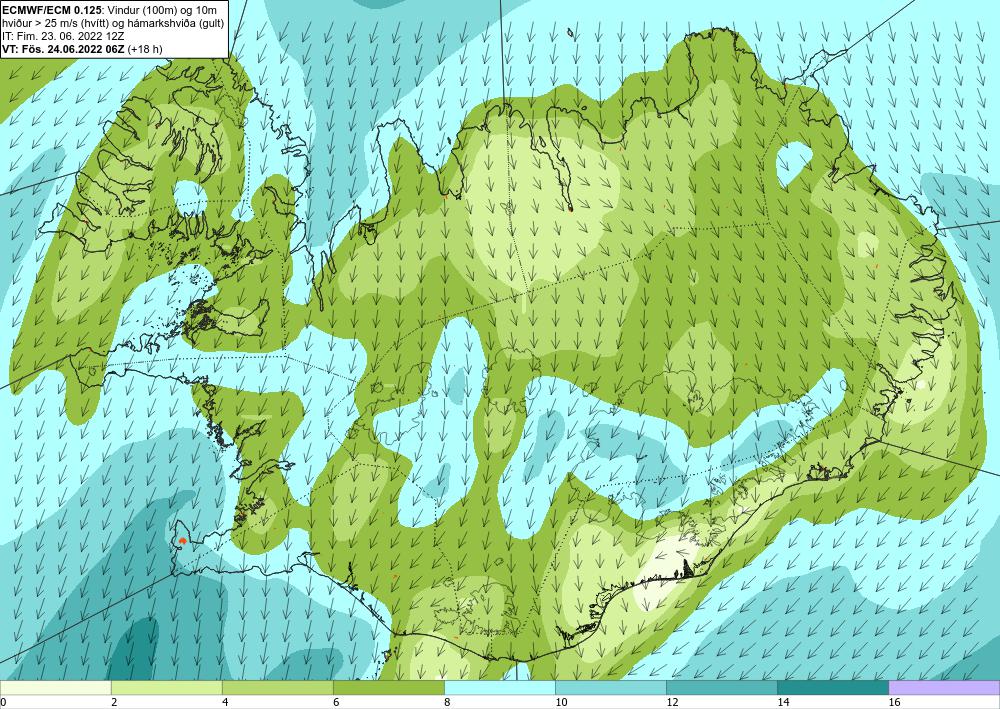Click the dark teal 14–16 legend swatch

833,688
